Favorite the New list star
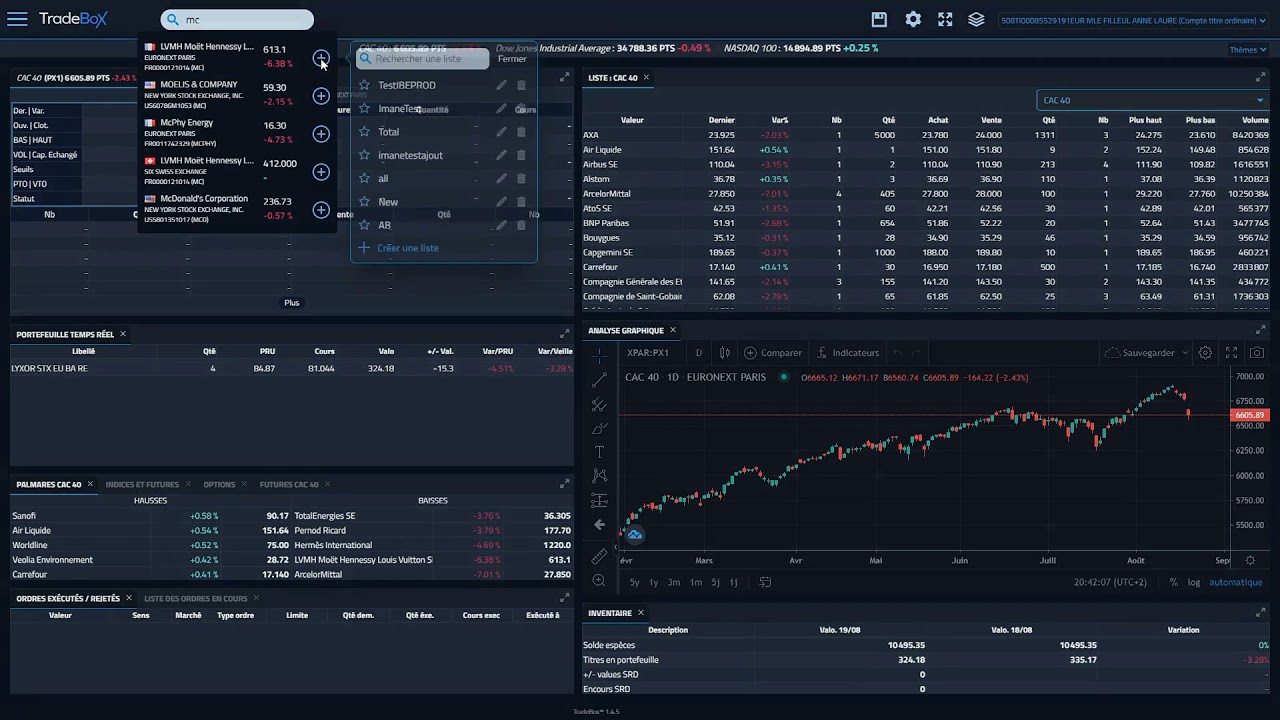 click(x=364, y=202)
